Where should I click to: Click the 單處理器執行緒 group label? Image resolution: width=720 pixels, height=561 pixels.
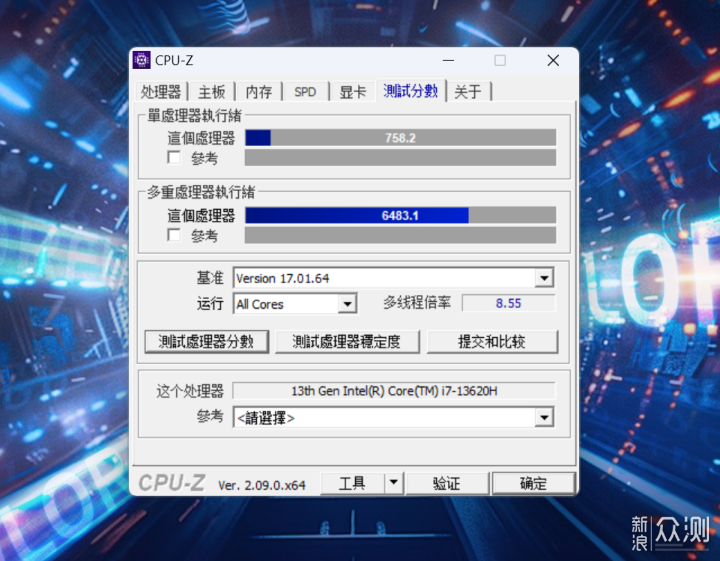coord(194,116)
